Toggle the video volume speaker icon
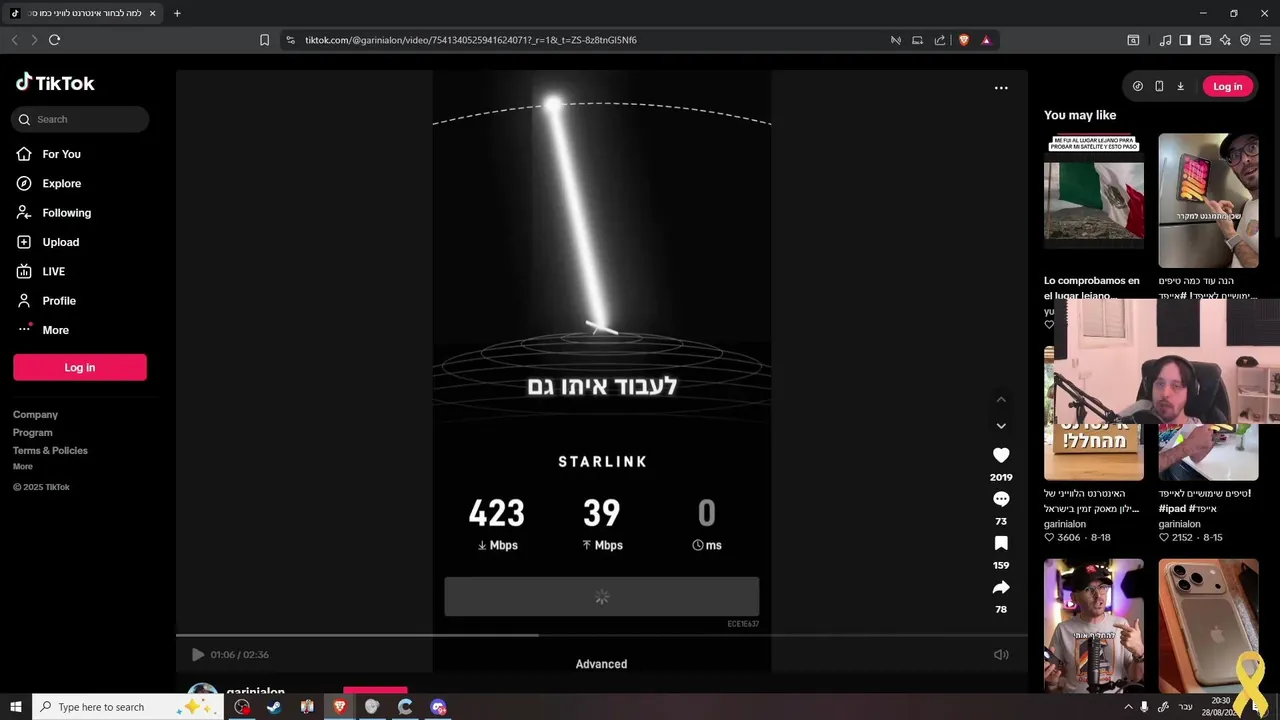 1001,654
